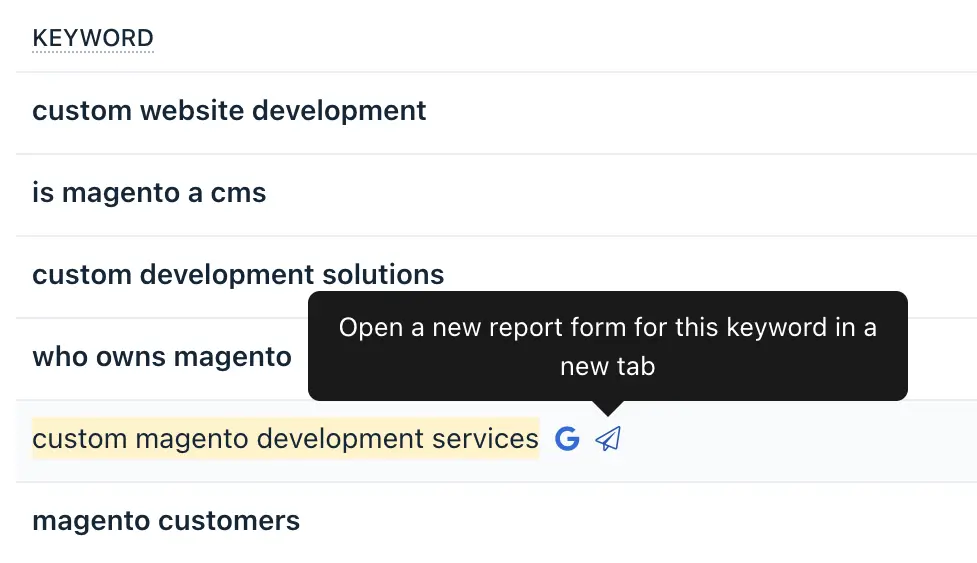
Task: Open the 'magento customers' keyword
Action: pyautogui.click(x=166, y=521)
